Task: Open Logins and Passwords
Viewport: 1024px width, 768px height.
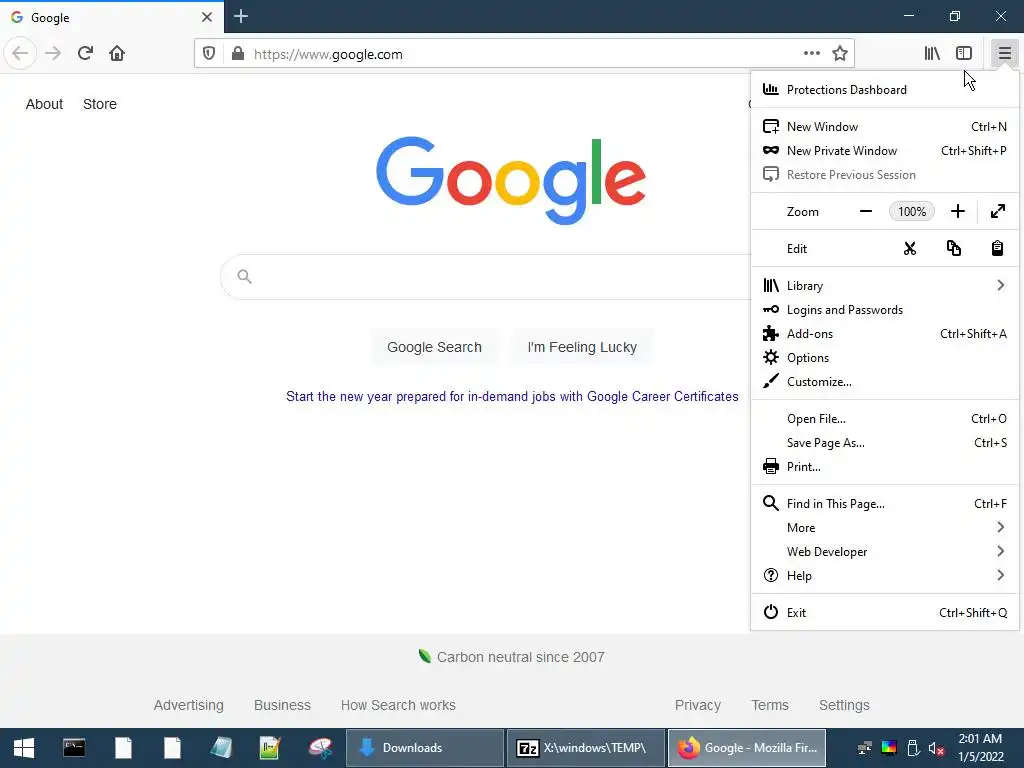Action: [x=885, y=310]
